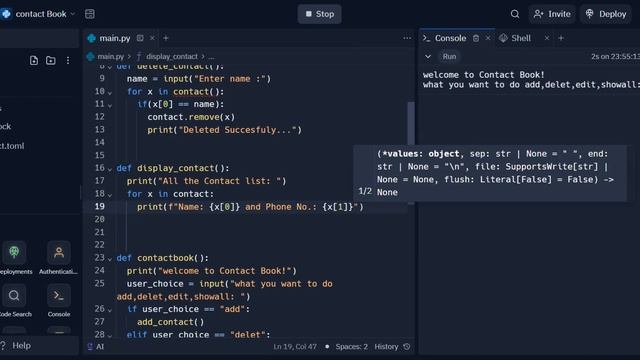Close the Shell tab
The image size is (640, 360).
click(547, 38)
